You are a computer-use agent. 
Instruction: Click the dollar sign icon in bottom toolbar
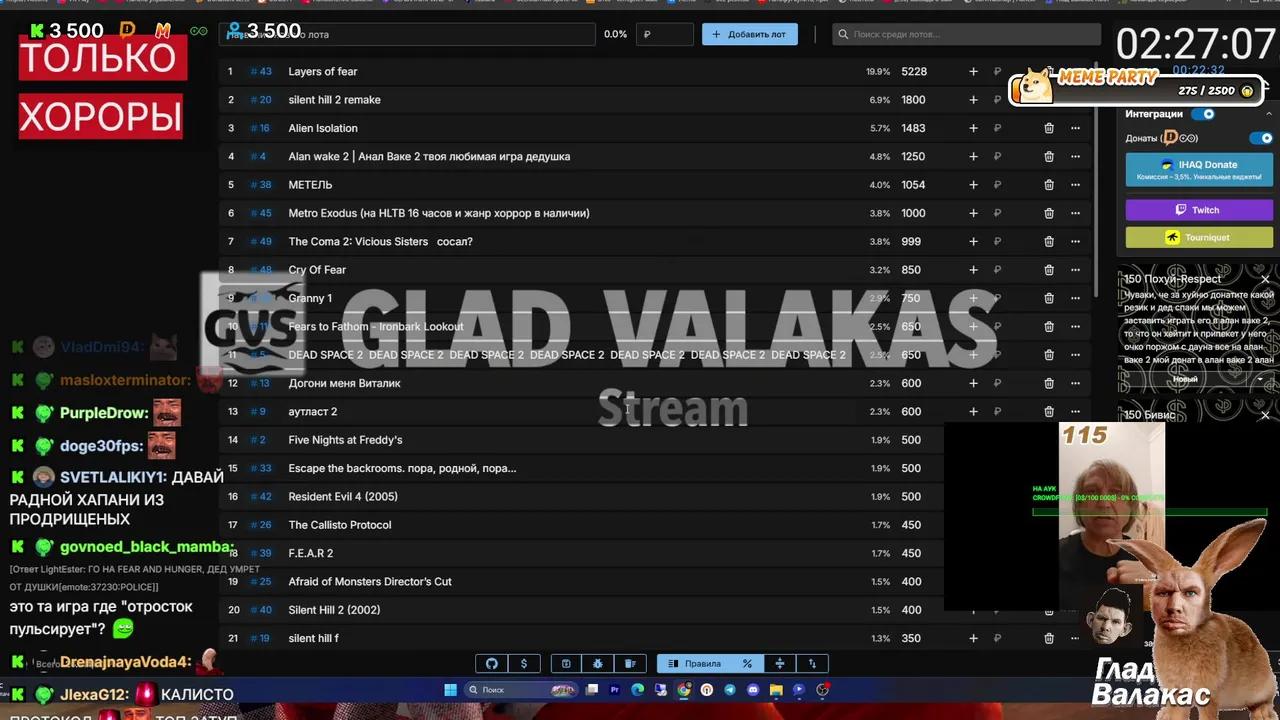click(x=524, y=664)
